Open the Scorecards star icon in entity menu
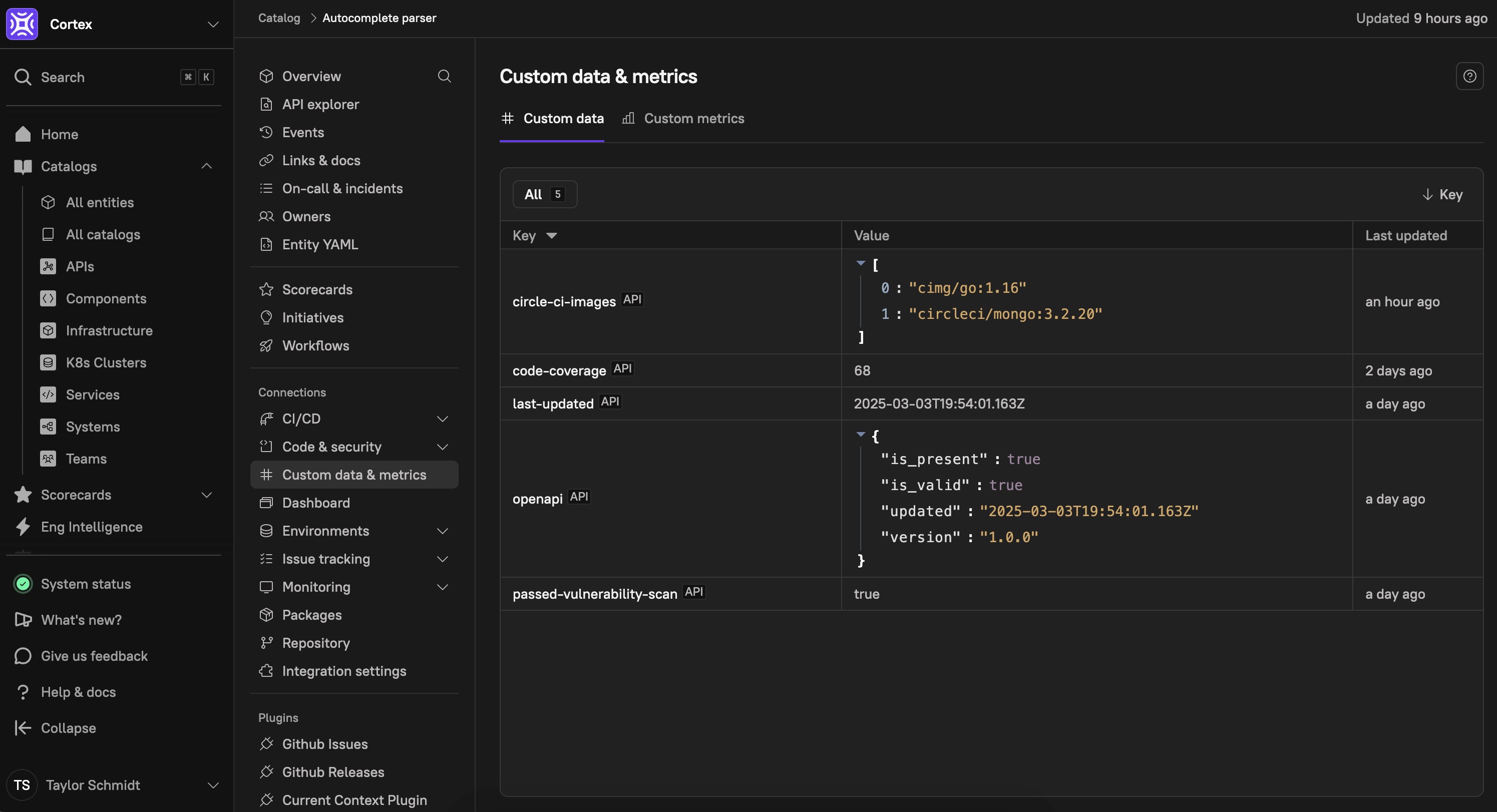This screenshot has width=1497, height=812. (x=266, y=289)
